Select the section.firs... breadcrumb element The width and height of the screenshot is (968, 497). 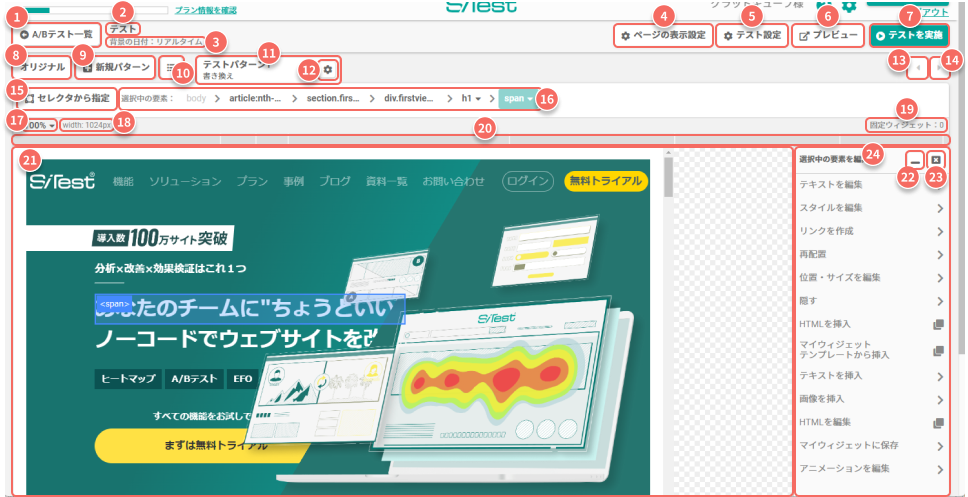coord(333,98)
